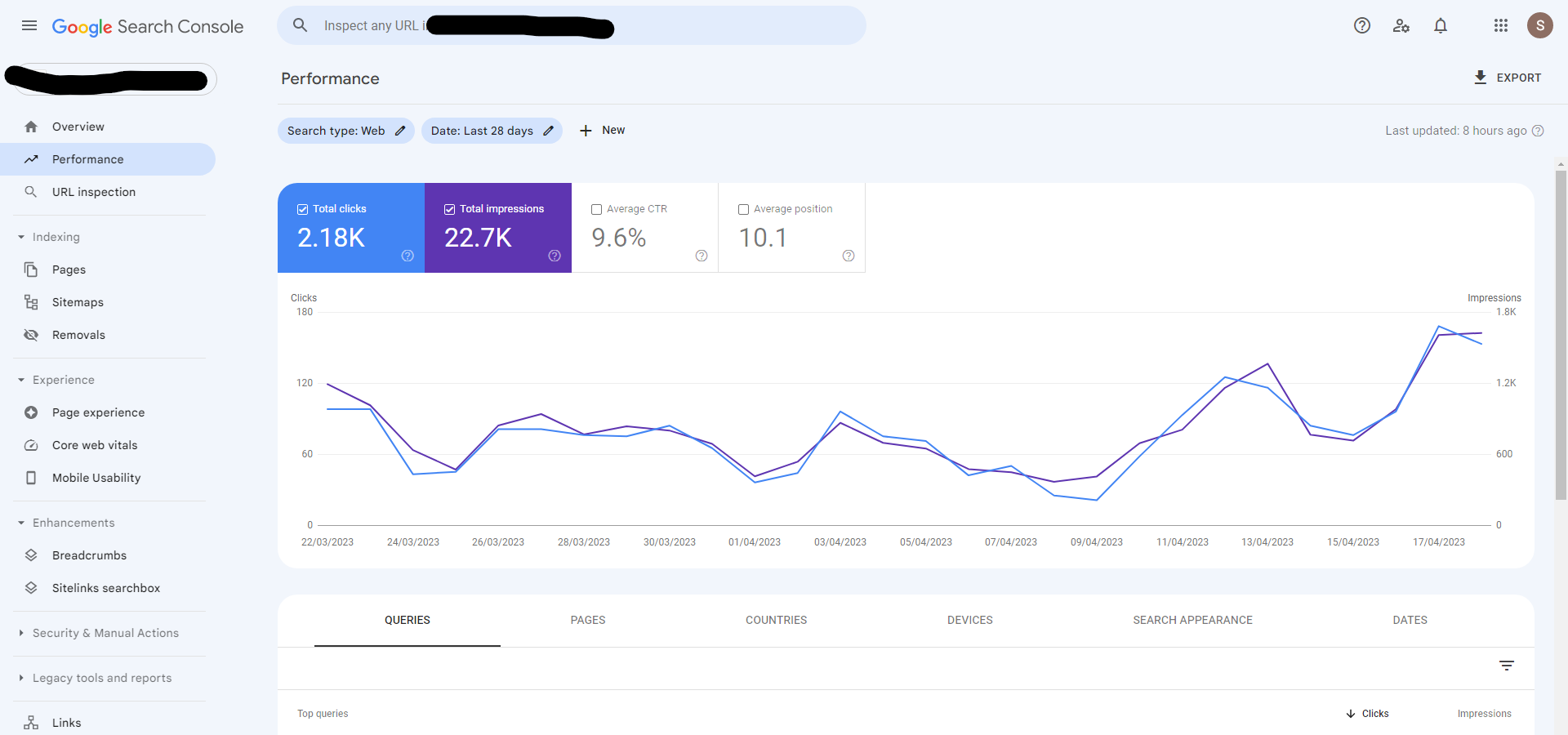
Task: Open users and settings icon
Action: (1401, 25)
